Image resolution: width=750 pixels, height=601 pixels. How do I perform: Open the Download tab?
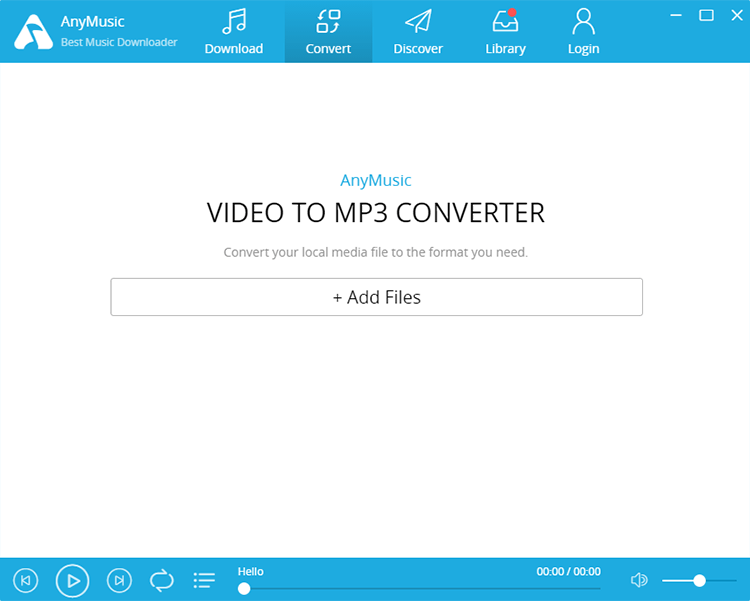(x=234, y=32)
